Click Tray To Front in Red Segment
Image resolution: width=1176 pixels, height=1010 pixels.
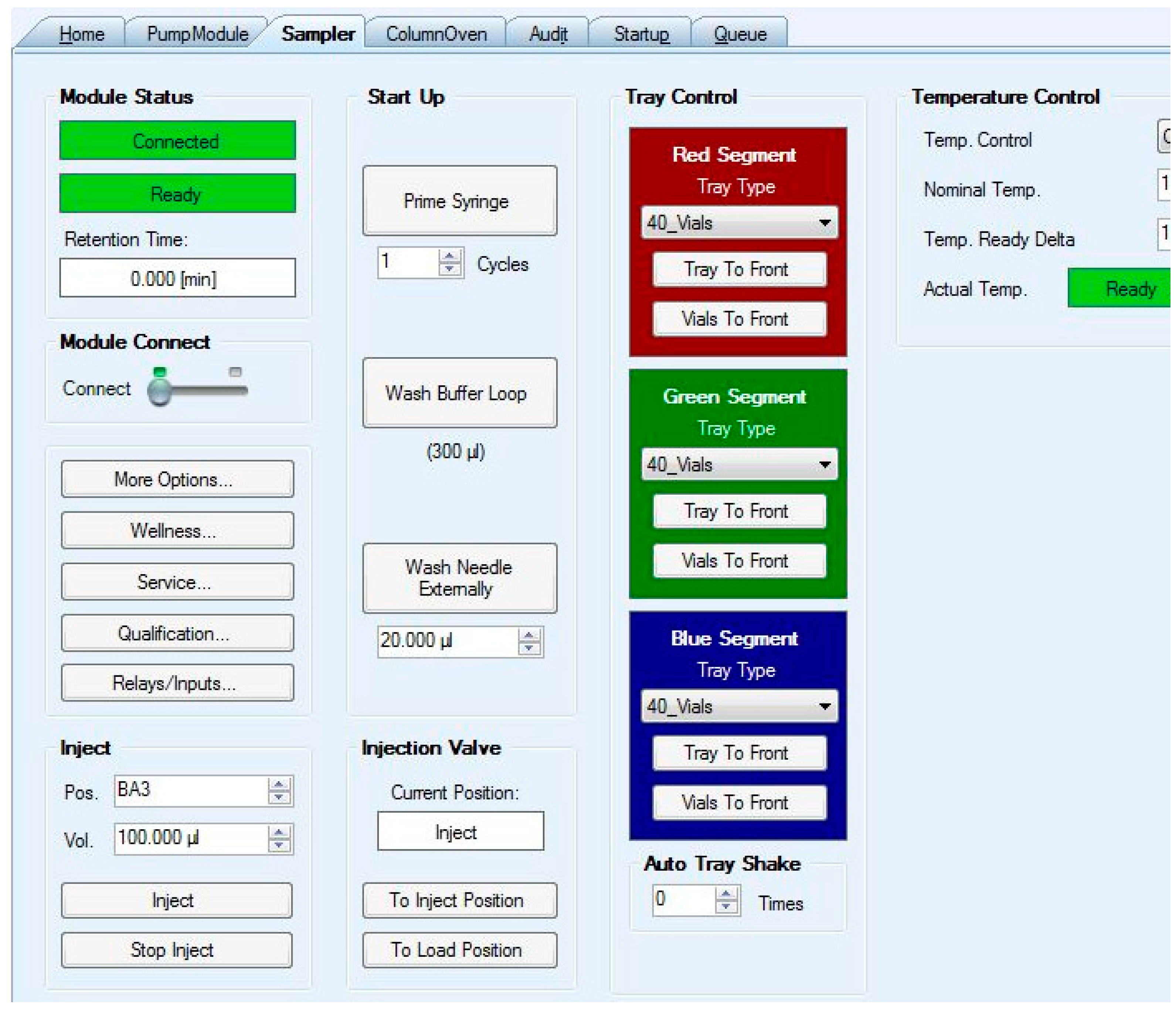coord(739,269)
